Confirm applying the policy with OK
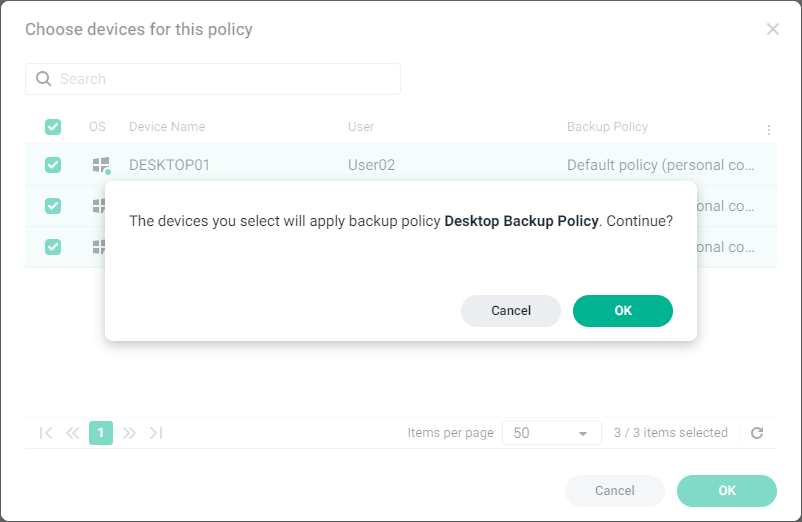The width and height of the screenshot is (802, 522). (622, 311)
